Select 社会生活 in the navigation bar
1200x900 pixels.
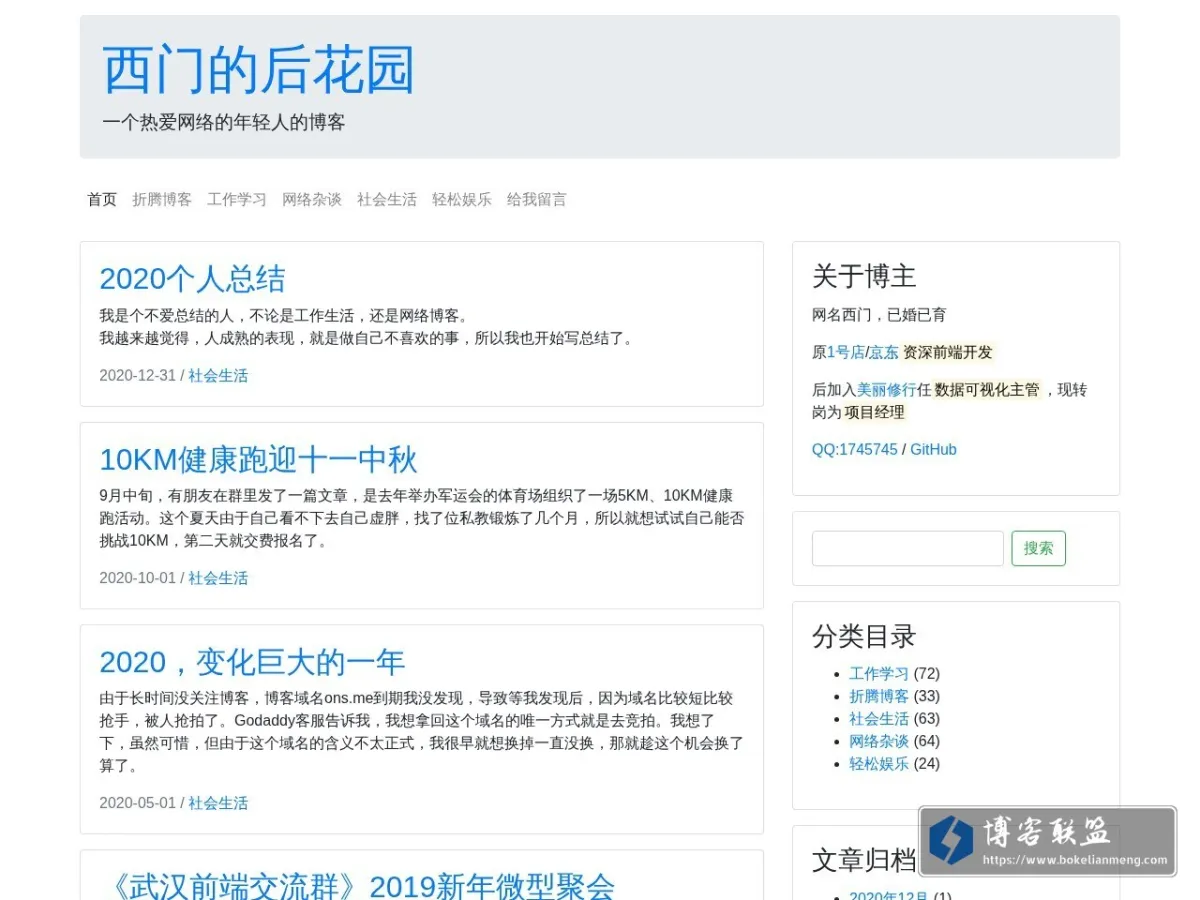(387, 199)
